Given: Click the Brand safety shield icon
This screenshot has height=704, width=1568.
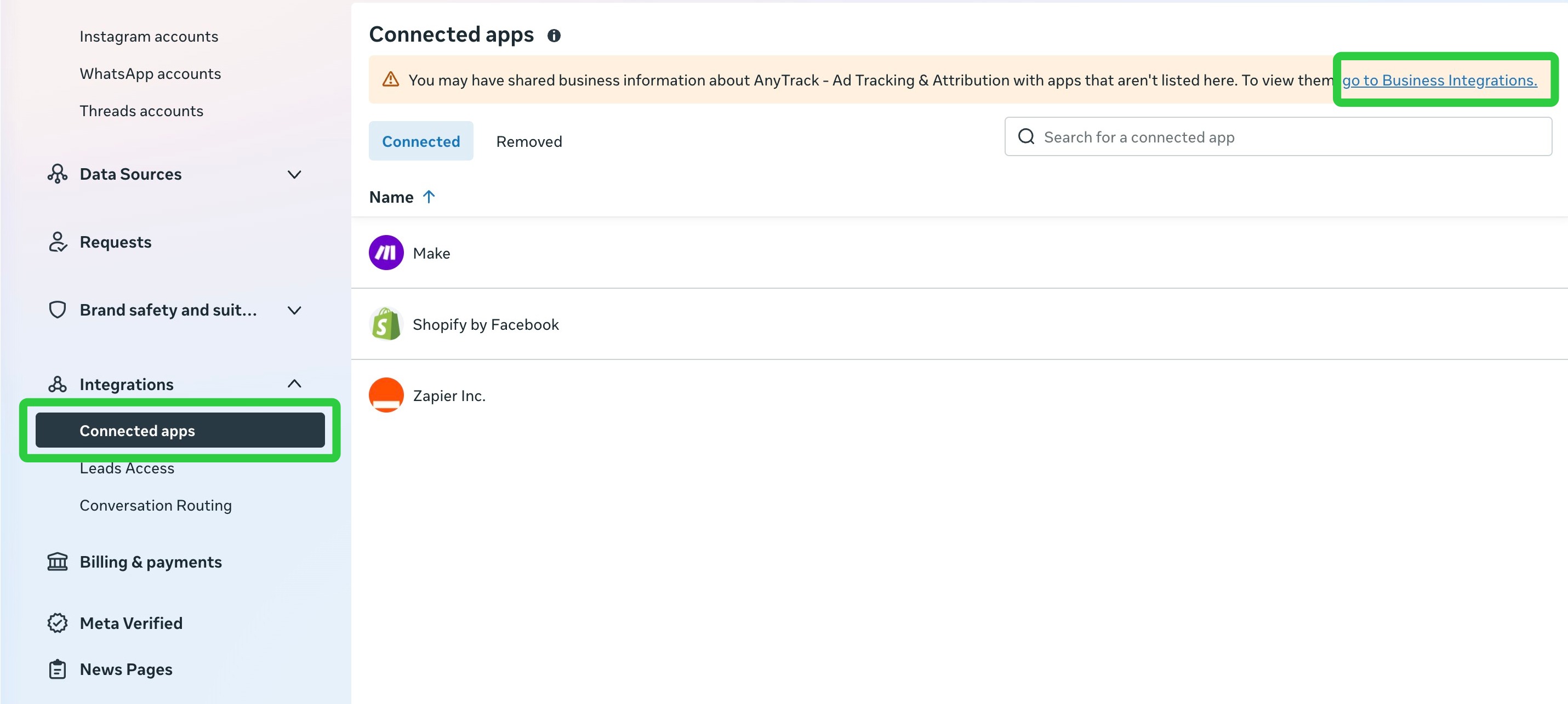Looking at the screenshot, I should [57, 310].
